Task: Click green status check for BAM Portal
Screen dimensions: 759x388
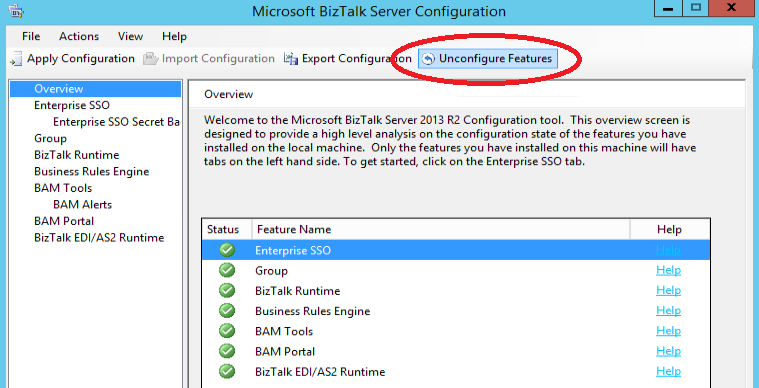Action: pos(227,351)
